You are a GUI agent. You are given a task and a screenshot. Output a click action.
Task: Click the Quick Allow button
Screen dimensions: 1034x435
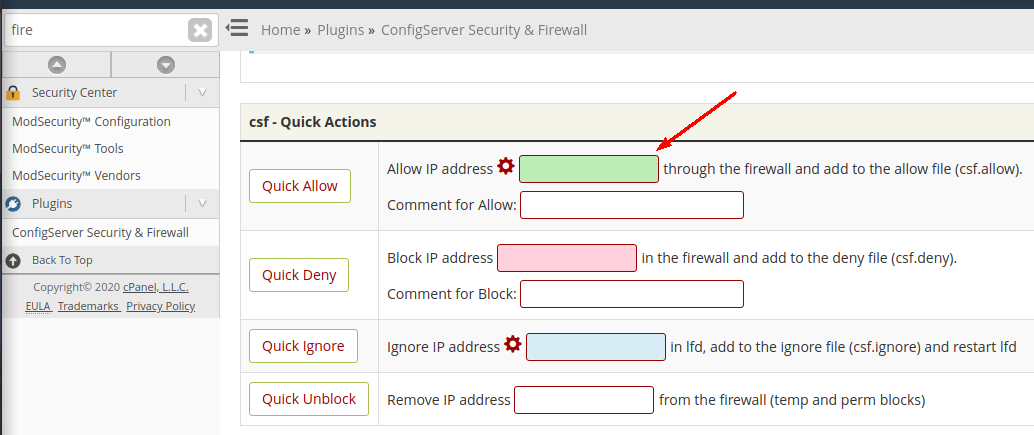point(300,186)
